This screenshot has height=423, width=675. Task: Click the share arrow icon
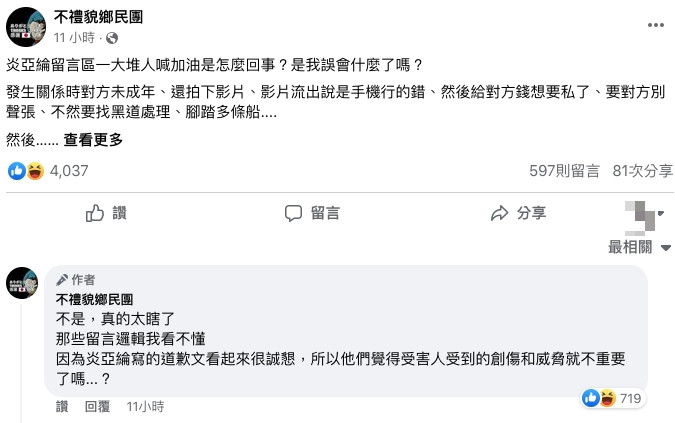click(x=500, y=213)
